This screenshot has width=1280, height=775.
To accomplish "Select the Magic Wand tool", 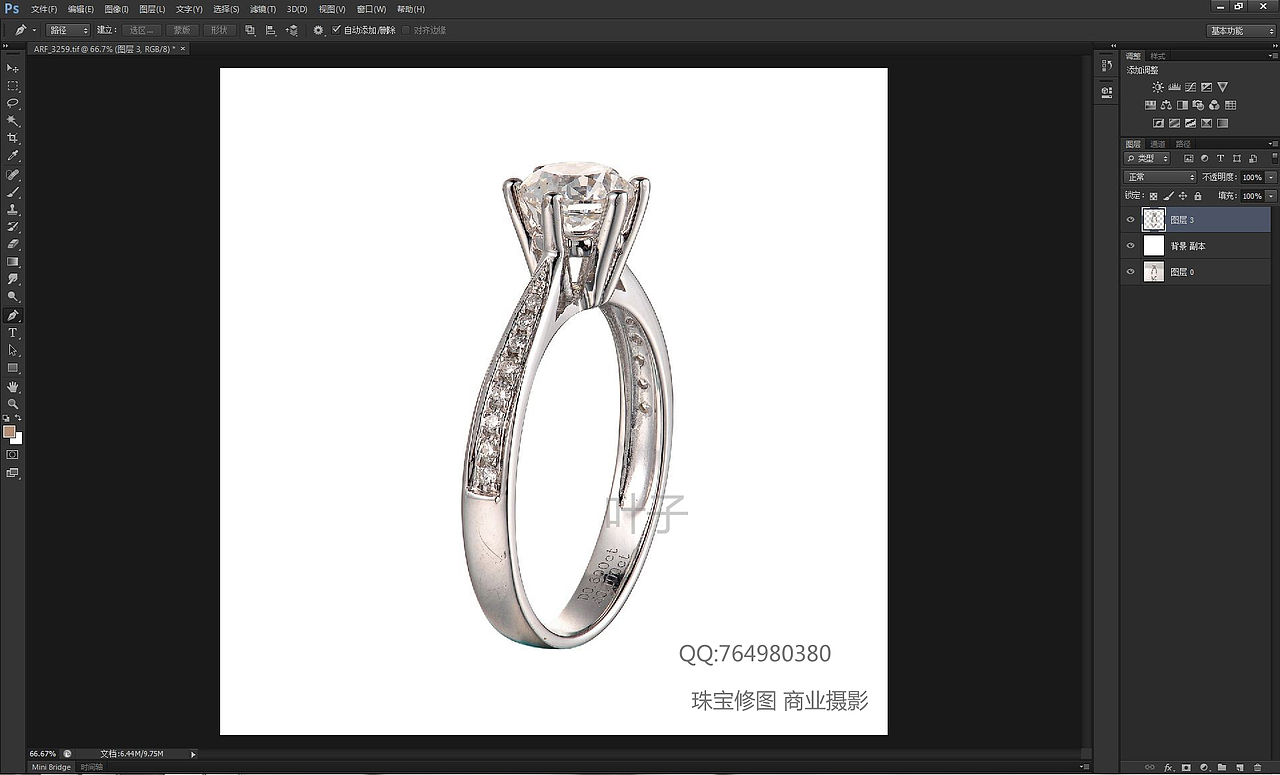I will (13, 121).
